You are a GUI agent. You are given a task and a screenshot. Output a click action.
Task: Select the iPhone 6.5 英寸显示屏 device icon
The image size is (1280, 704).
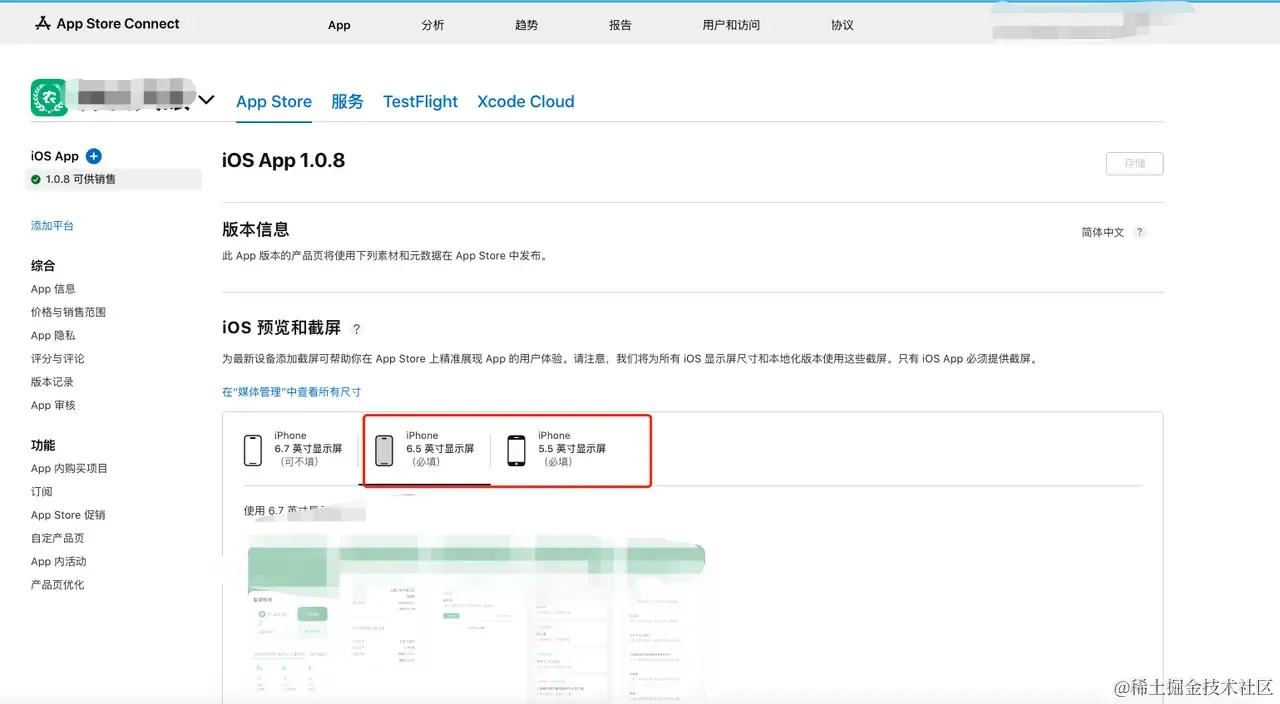tap(384, 450)
